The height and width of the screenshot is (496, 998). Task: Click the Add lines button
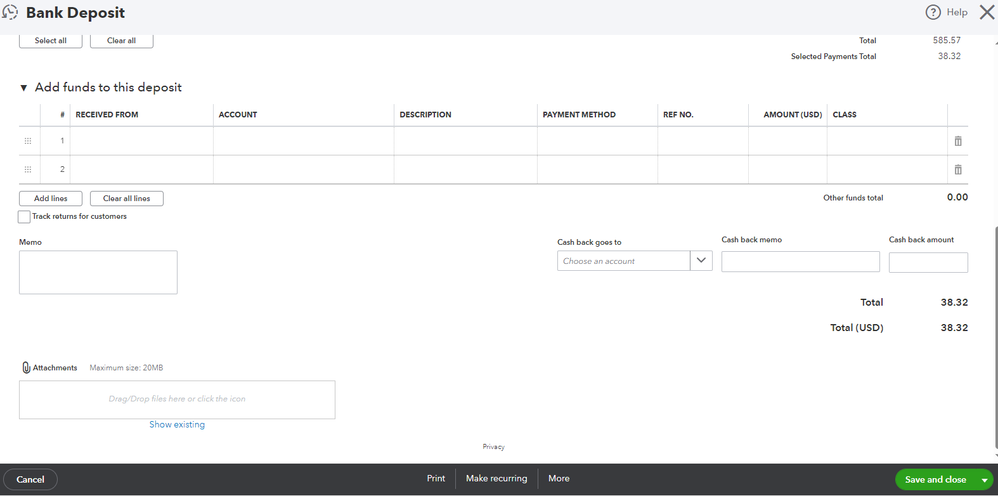[51, 198]
